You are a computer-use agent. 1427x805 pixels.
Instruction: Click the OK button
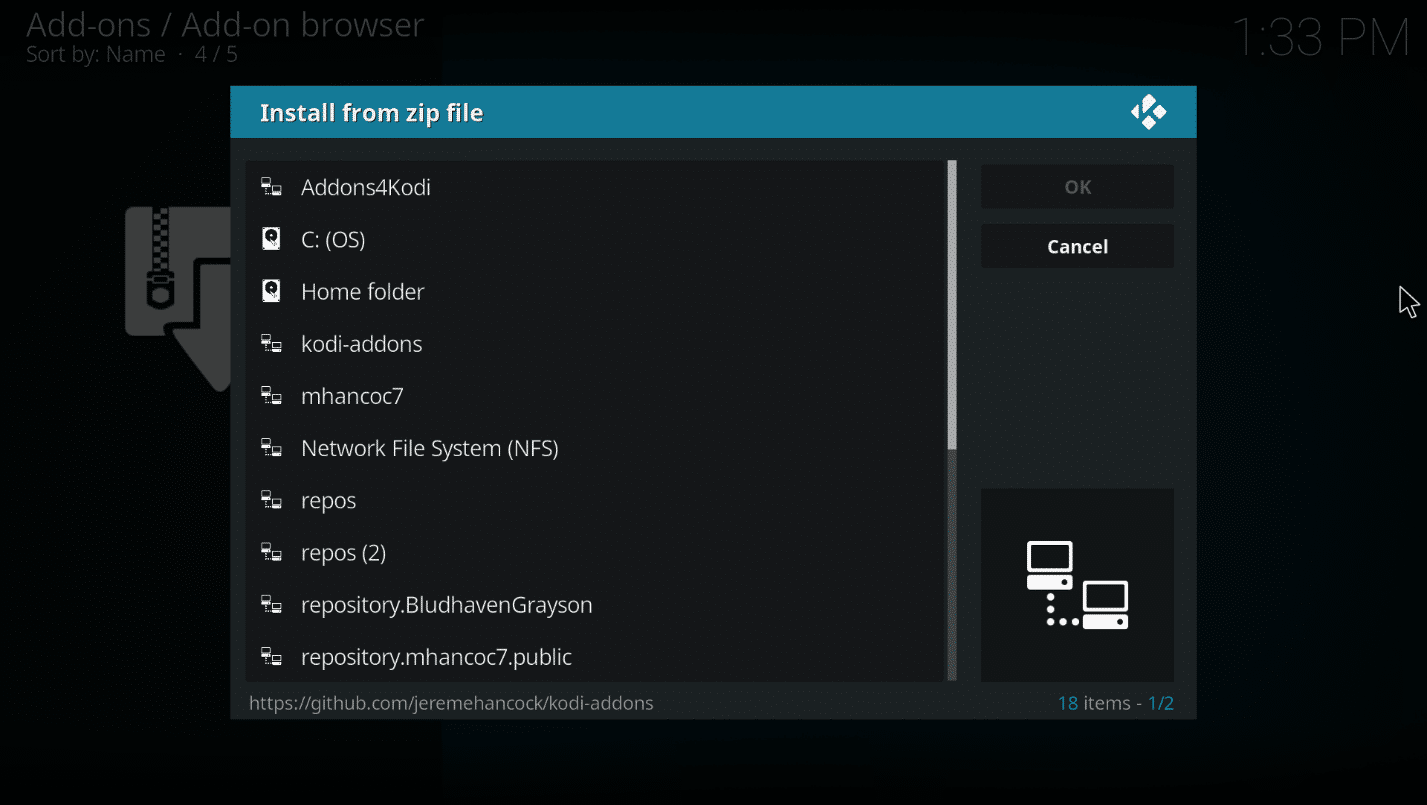tap(1077, 187)
